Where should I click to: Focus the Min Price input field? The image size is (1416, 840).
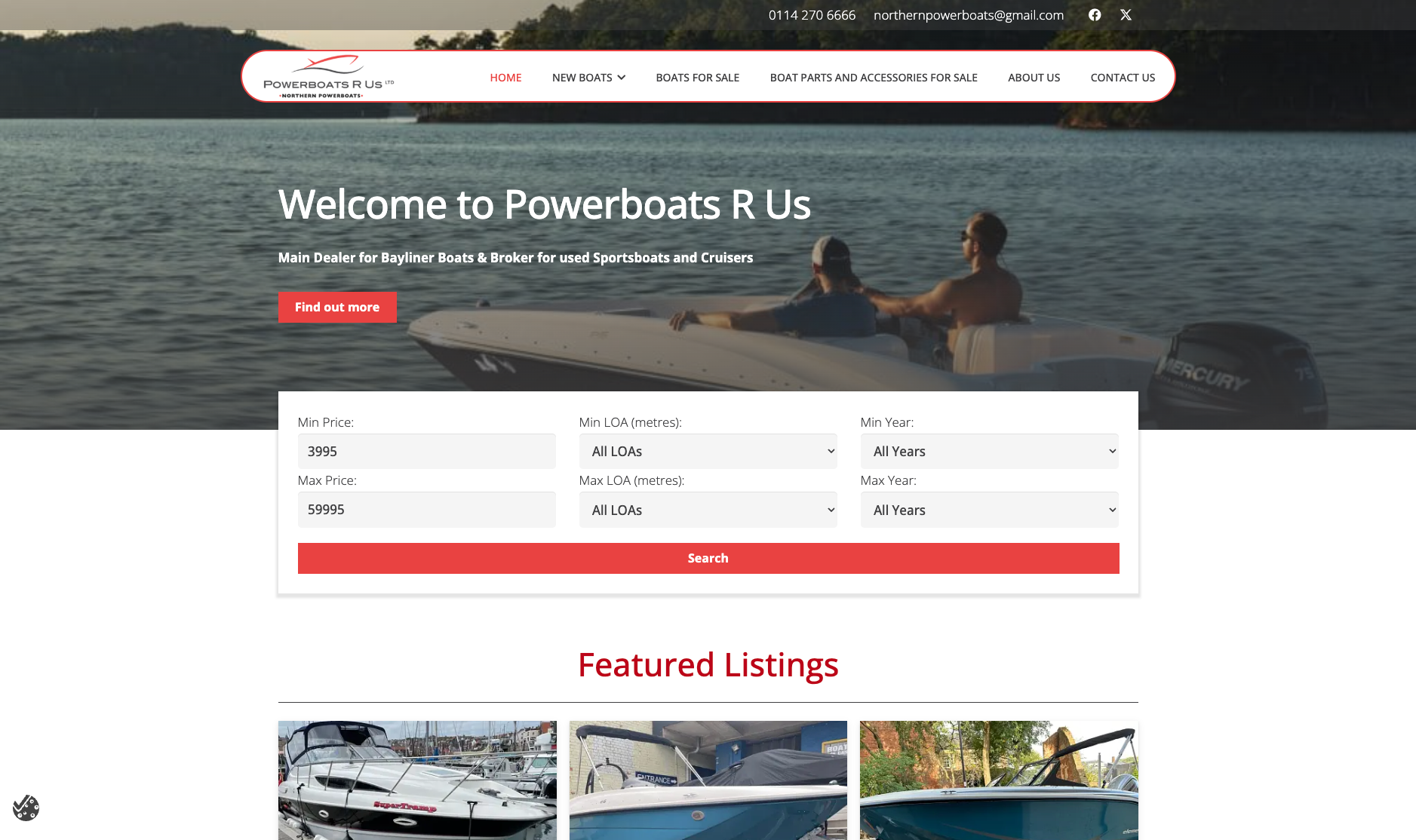click(x=426, y=451)
